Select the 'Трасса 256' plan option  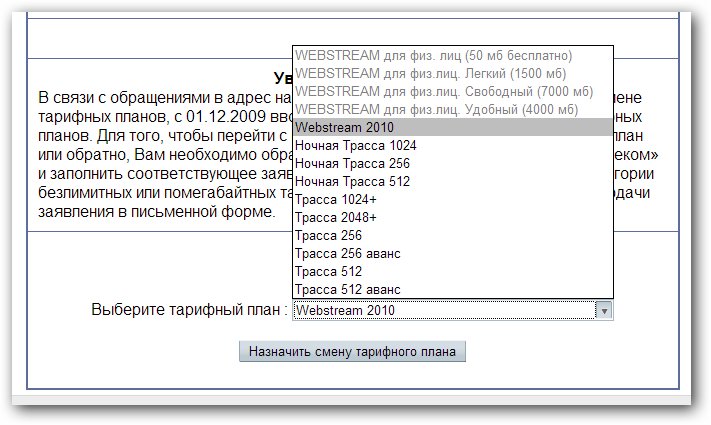453,235
